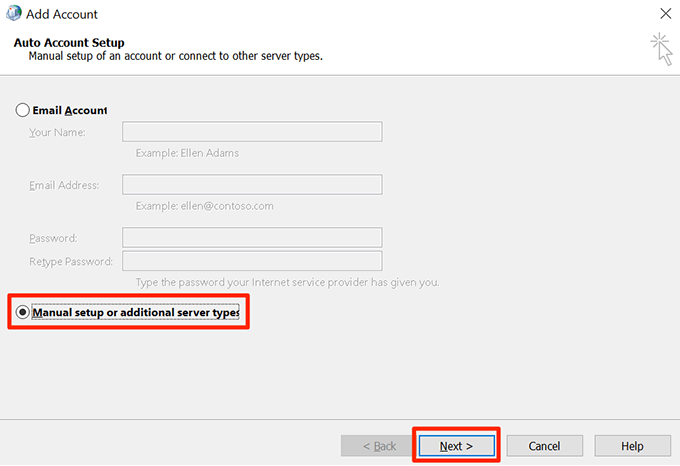Click the Auto Account Setup heading
Image resolution: width=680 pixels, height=466 pixels.
tap(67, 43)
